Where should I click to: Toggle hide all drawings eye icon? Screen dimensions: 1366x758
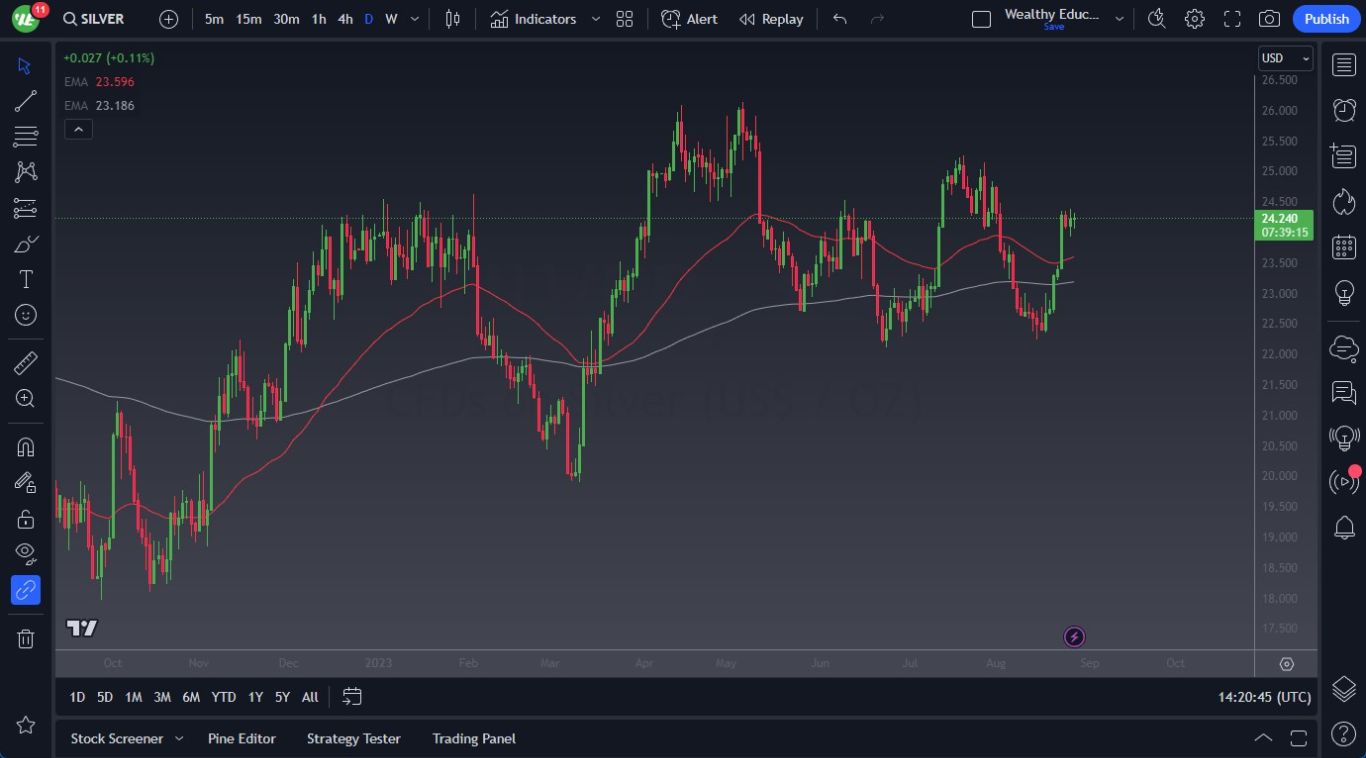[26, 553]
